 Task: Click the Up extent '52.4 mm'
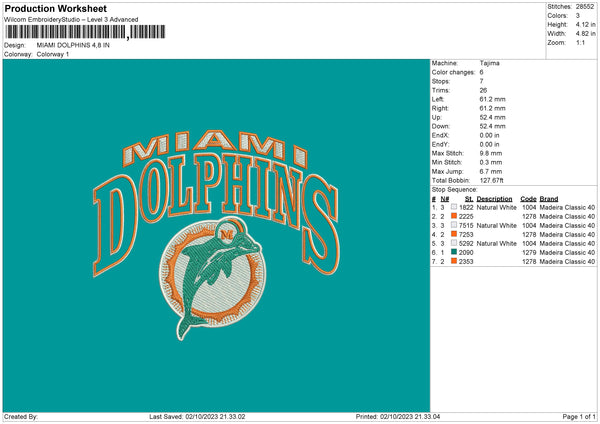492,117
